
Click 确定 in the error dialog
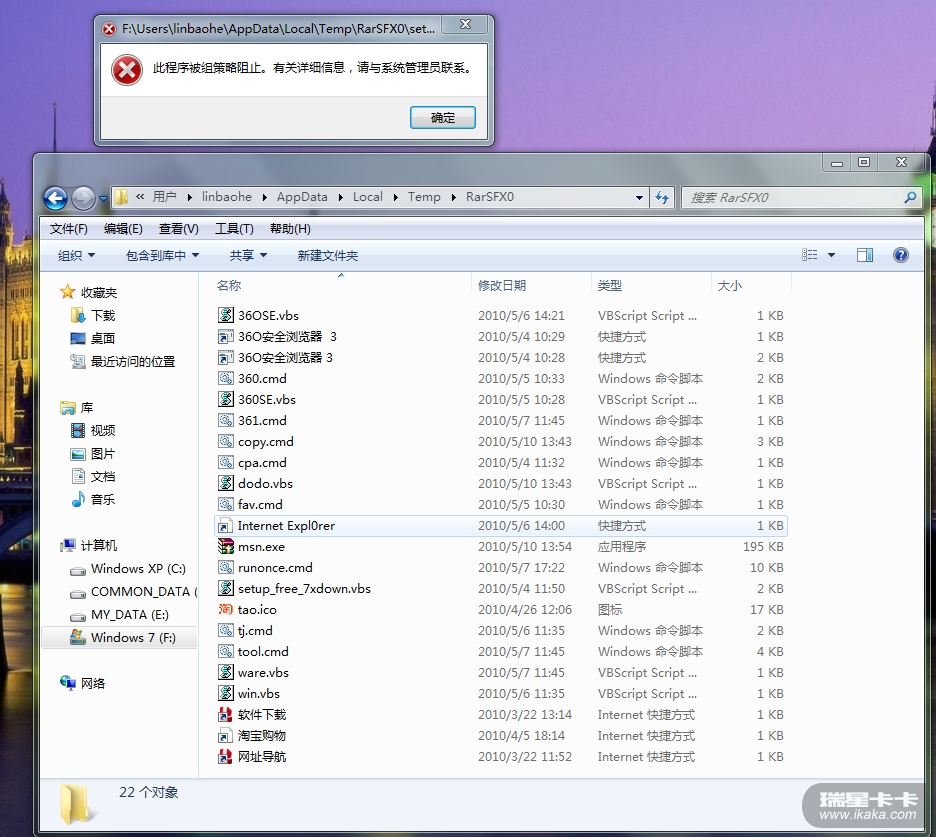pos(443,118)
